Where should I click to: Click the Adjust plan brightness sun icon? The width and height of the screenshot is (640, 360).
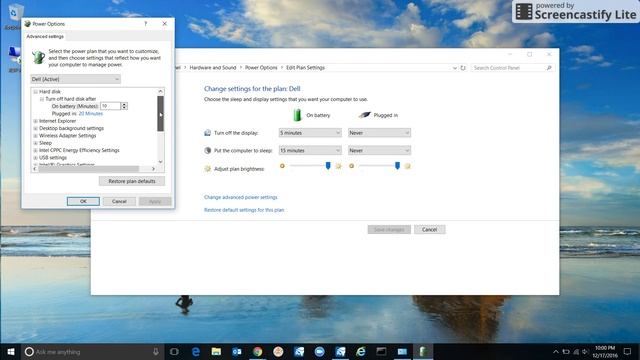coord(207,169)
